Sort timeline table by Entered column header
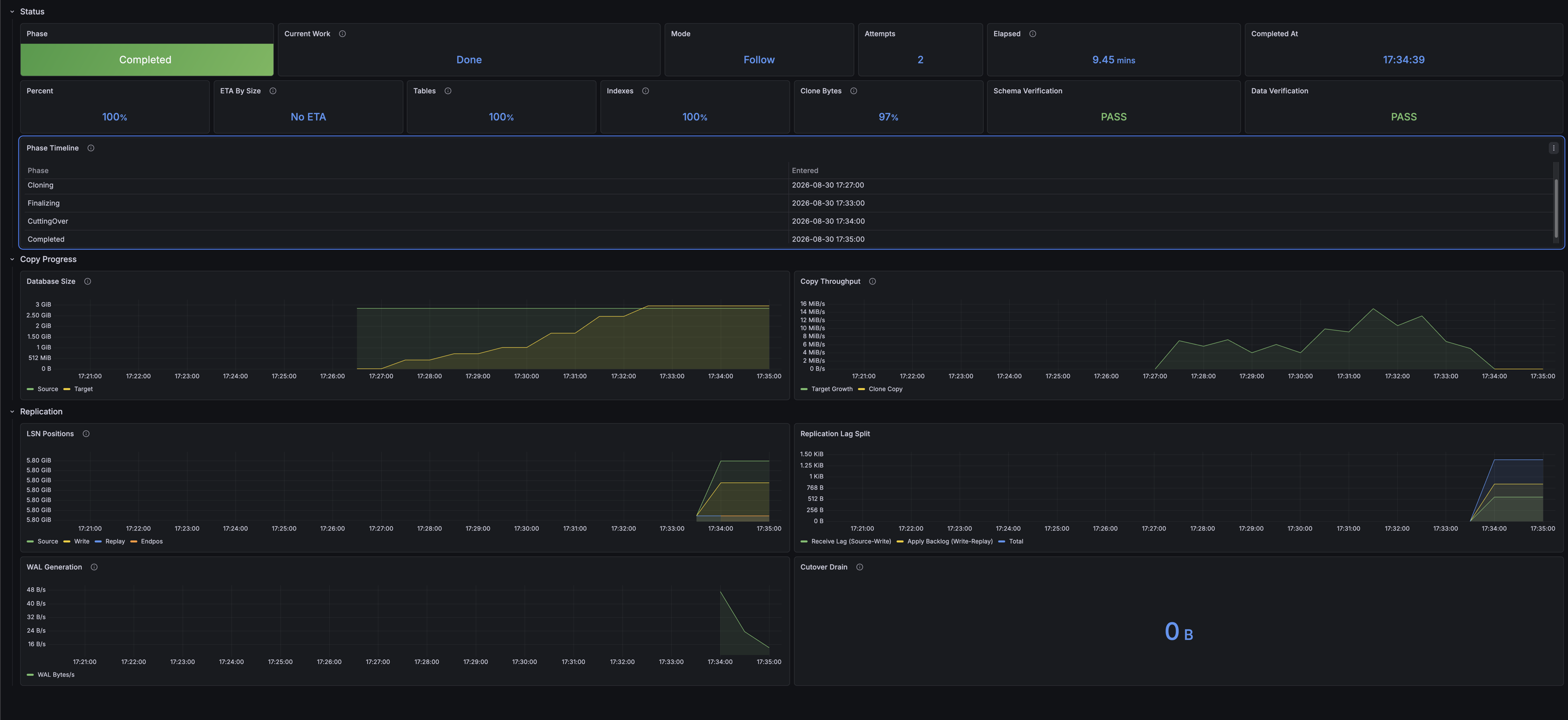The image size is (1568, 720). click(x=805, y=171)
